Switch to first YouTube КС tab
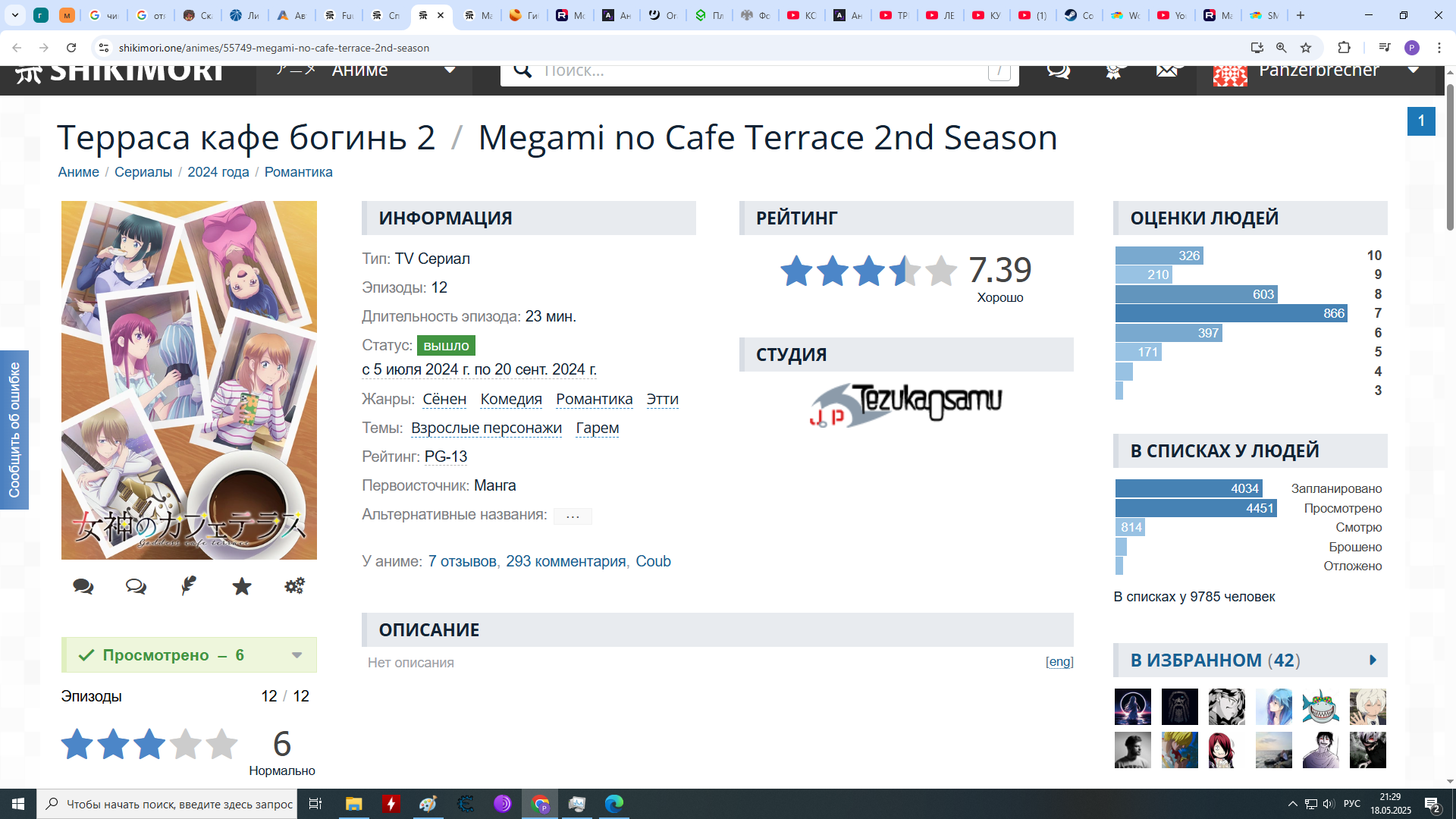 coord(802,15)
